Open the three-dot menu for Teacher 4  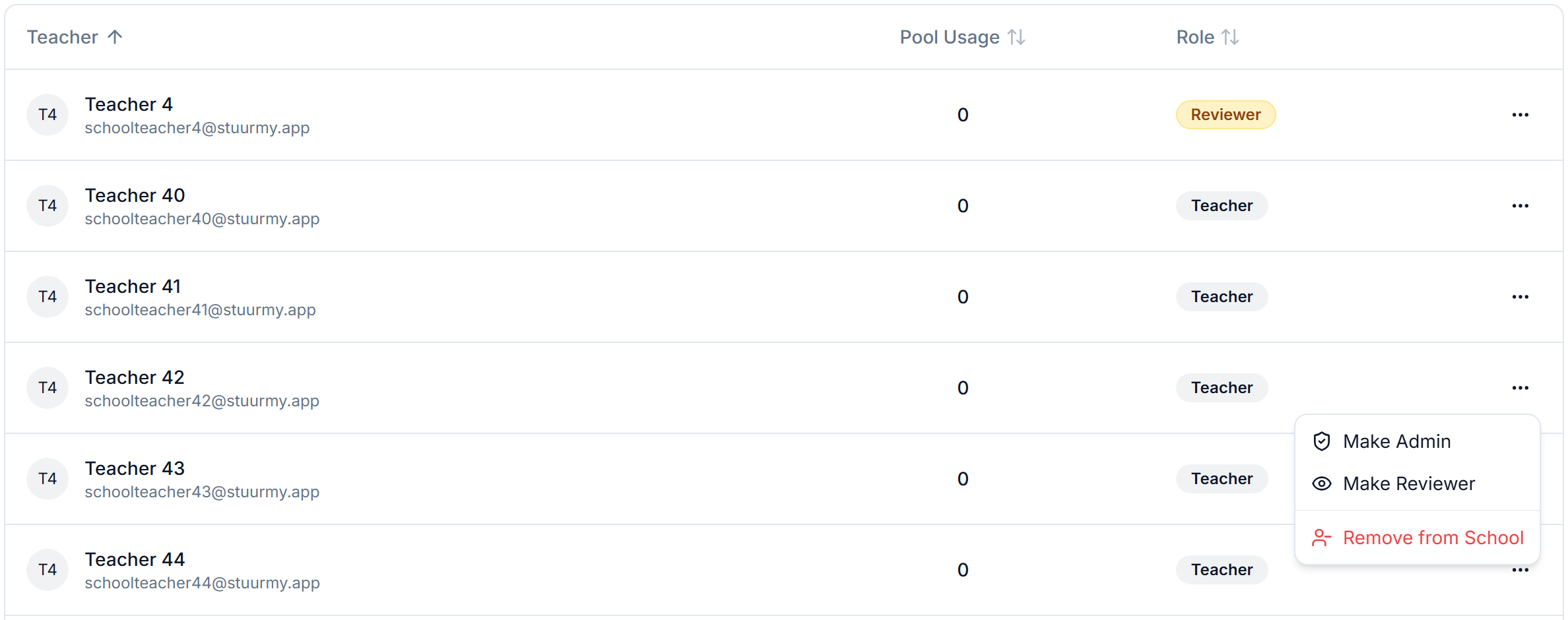(1520, 115)
